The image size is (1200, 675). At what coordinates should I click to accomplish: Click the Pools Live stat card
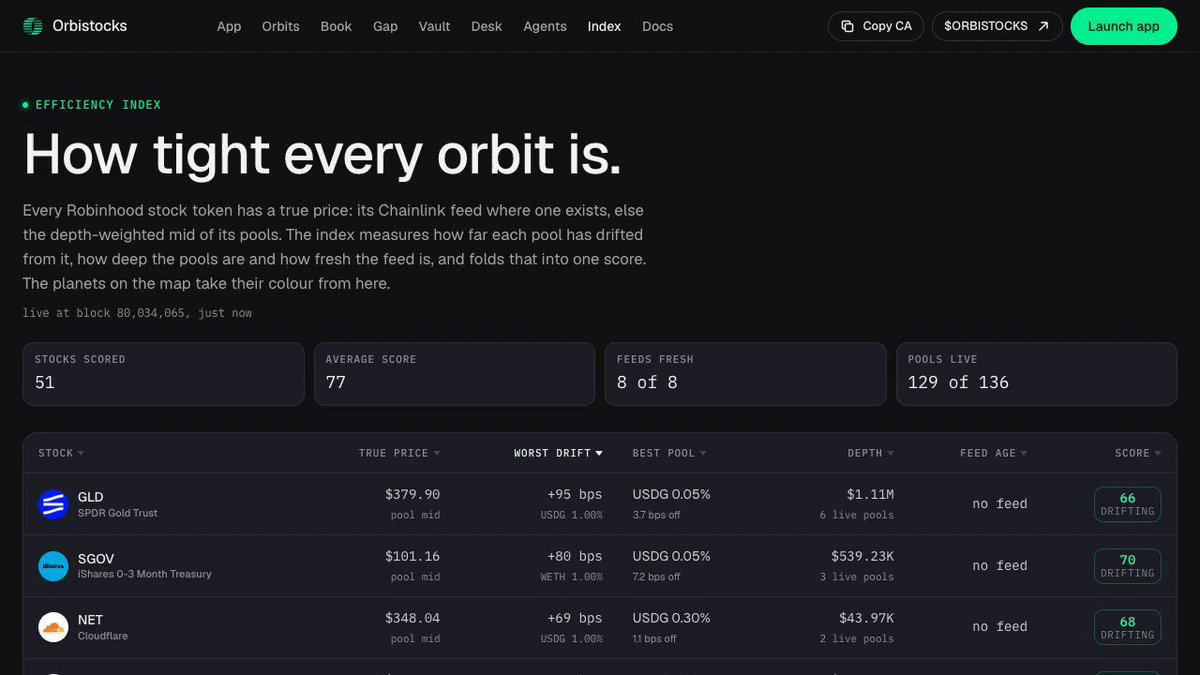[x=1036, y=374]
